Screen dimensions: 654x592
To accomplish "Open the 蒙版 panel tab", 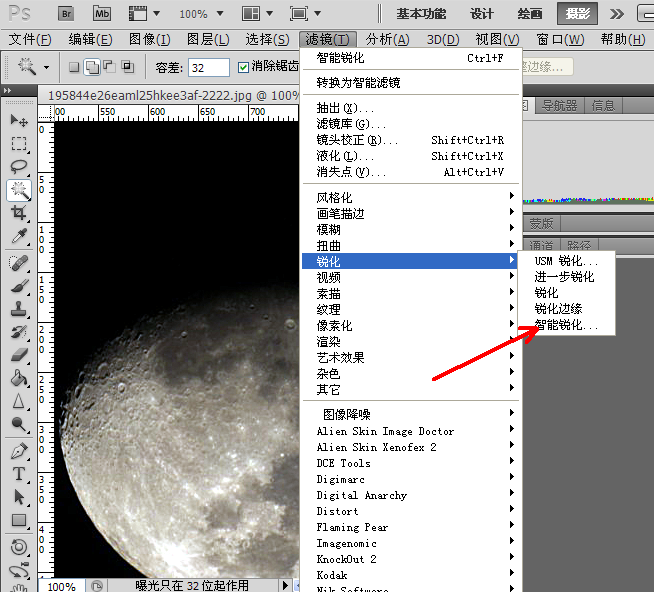I will tap(541, 224).
